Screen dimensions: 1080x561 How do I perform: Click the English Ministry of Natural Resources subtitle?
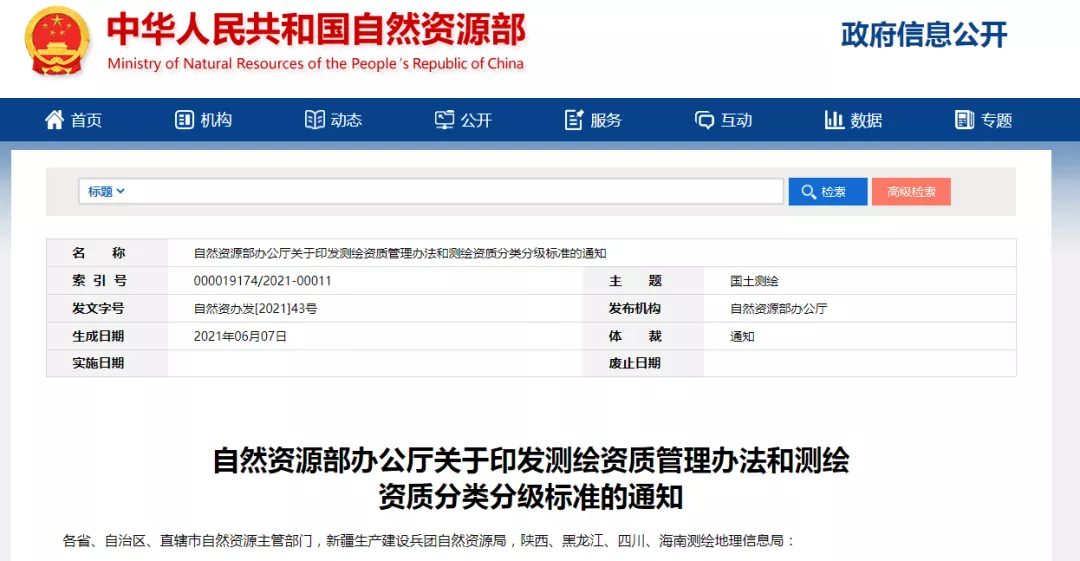[x=315, y=63]
